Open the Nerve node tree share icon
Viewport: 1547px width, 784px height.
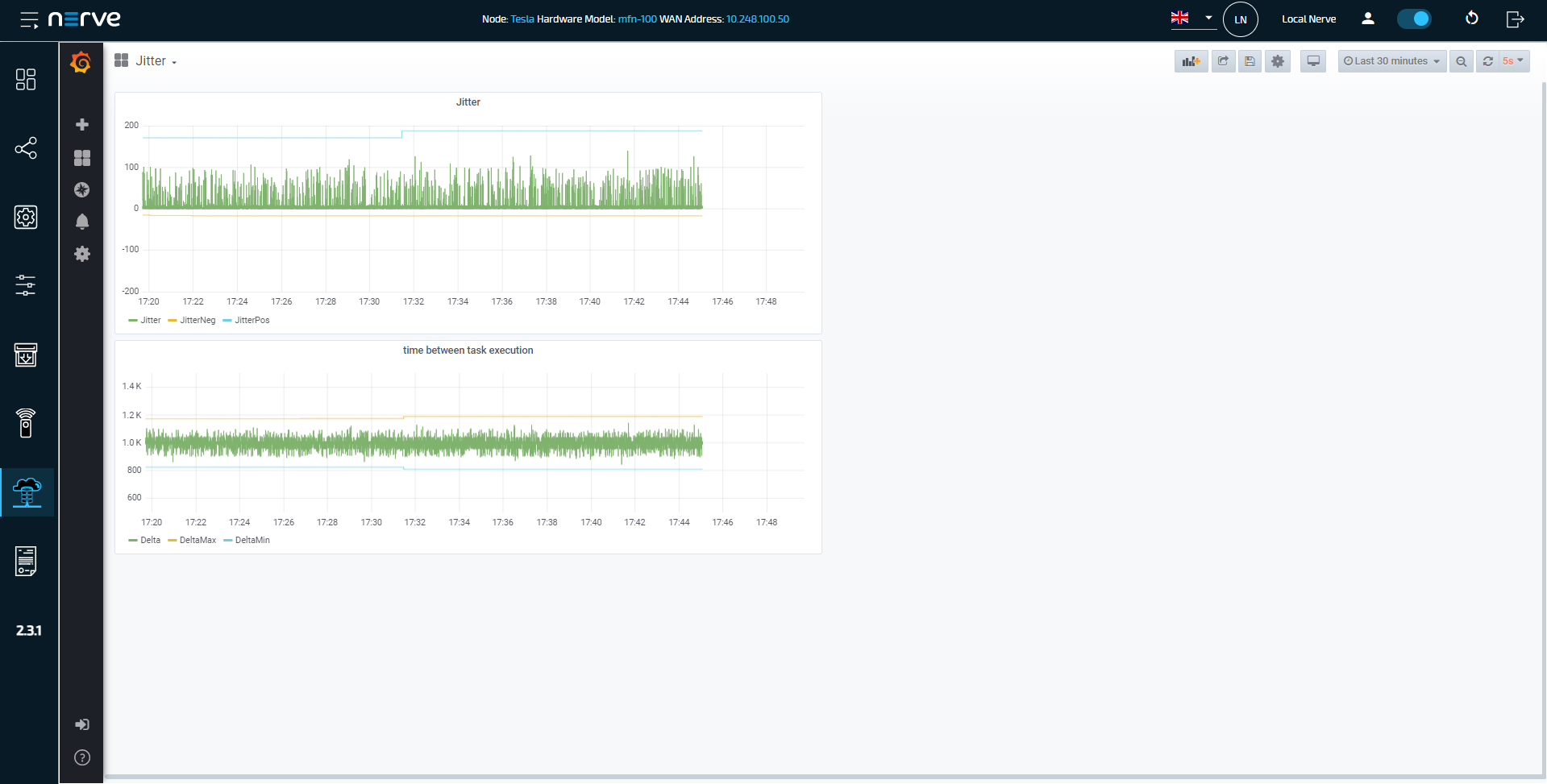click(x=27, y=148)
